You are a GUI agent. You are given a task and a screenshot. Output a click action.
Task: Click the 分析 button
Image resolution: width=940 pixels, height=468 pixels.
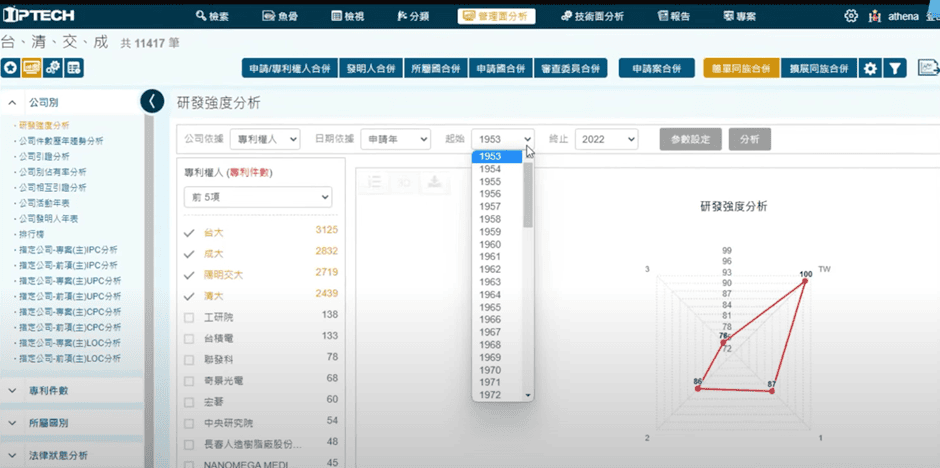pyautogui.click(x=749, y=139)
